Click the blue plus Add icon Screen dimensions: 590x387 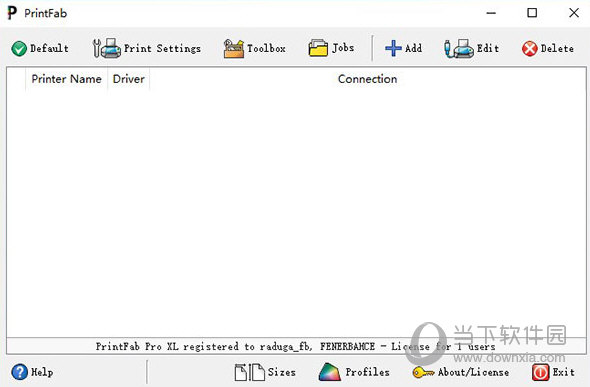(x=393, y=48)
